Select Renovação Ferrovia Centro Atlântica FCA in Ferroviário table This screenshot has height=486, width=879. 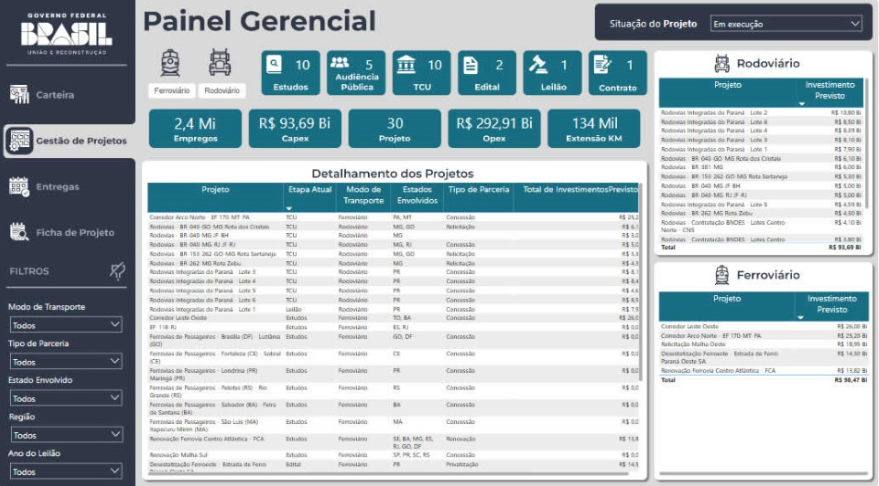point(762,371)
